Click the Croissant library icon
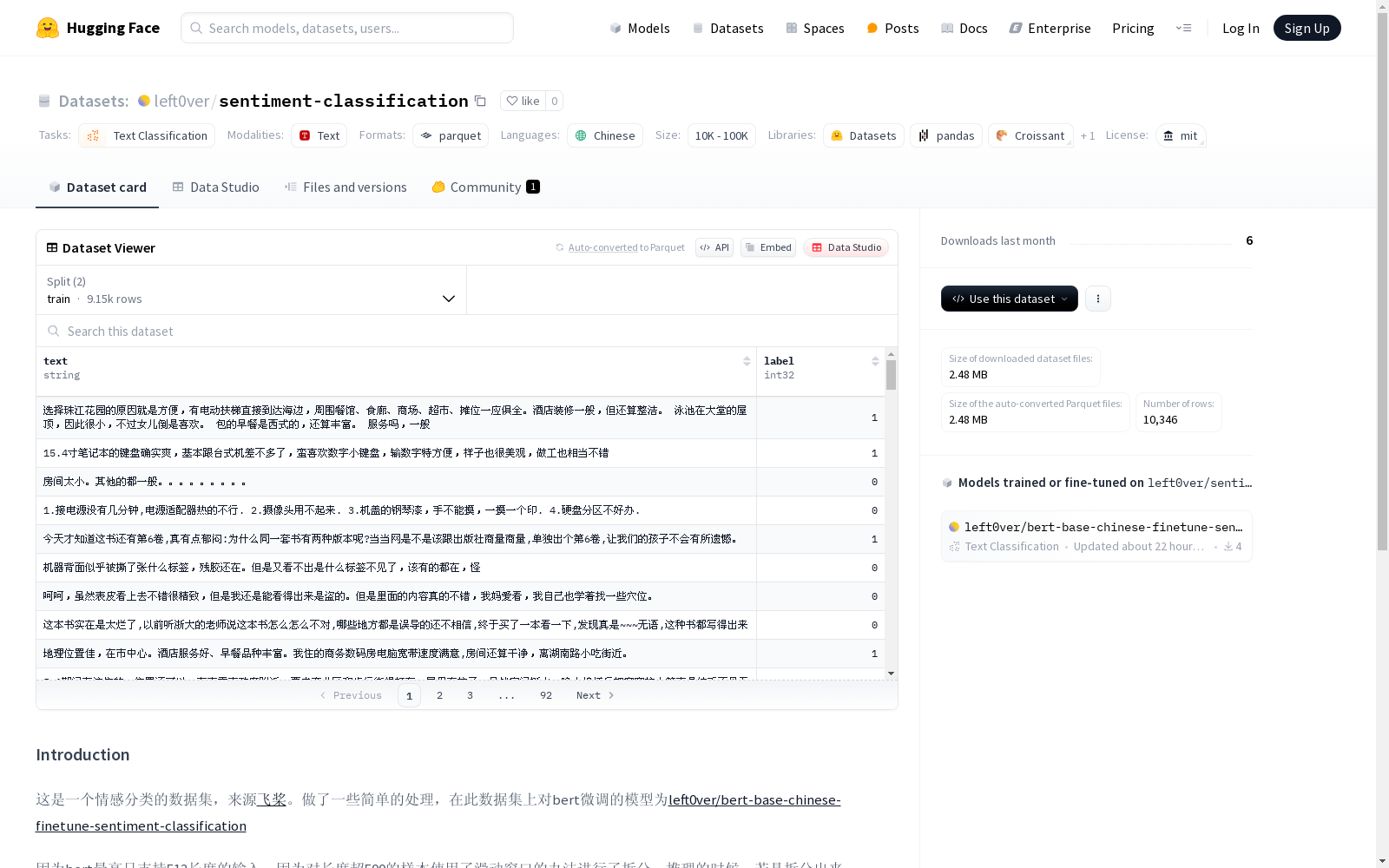Screen dimensions: 1389x868 (1002, 135)
